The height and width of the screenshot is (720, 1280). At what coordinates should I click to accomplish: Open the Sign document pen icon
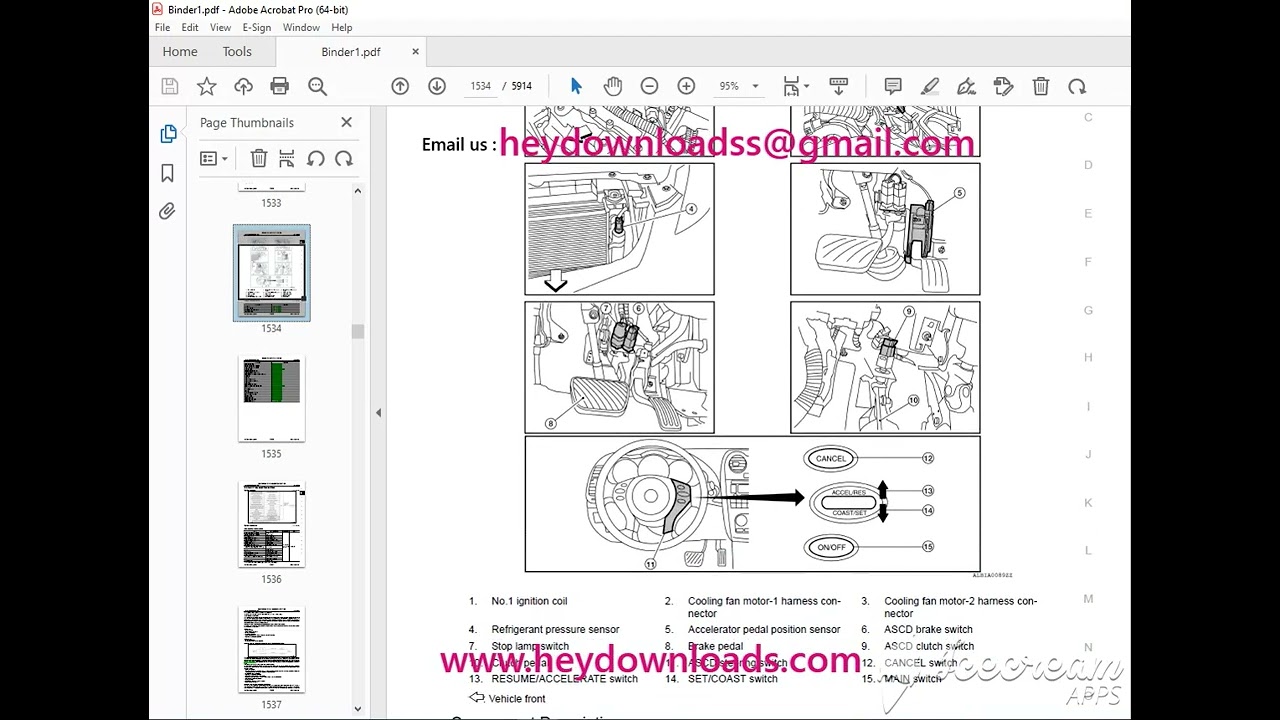click(966, 87)
